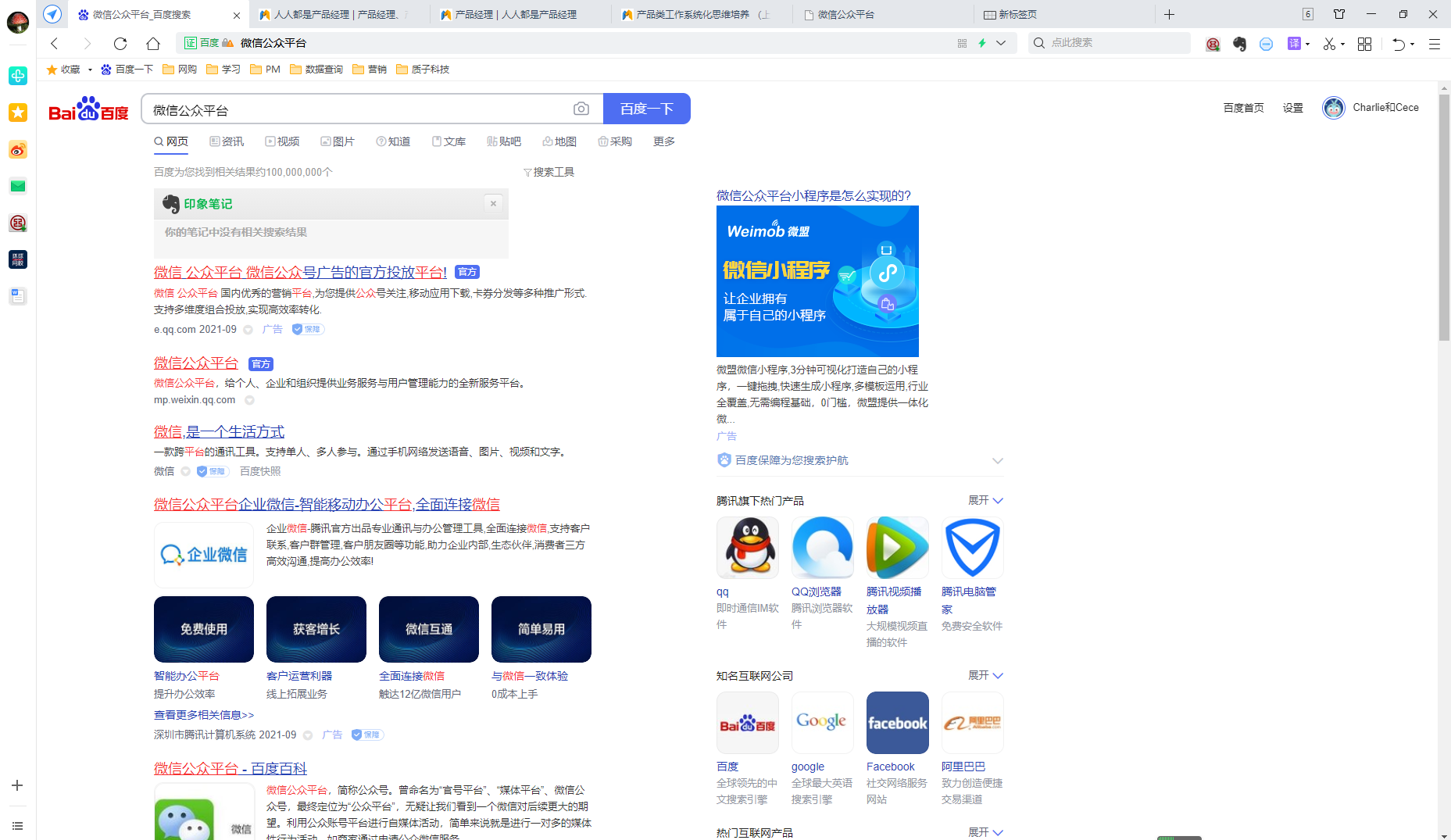
Task: Go to 百度首页 link
Action: pyautogui.click(x=1244, y=108)
